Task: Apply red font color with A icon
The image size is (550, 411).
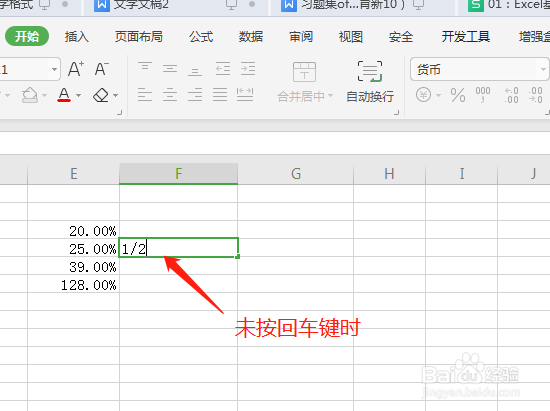Action: click(x=64, y=95)
